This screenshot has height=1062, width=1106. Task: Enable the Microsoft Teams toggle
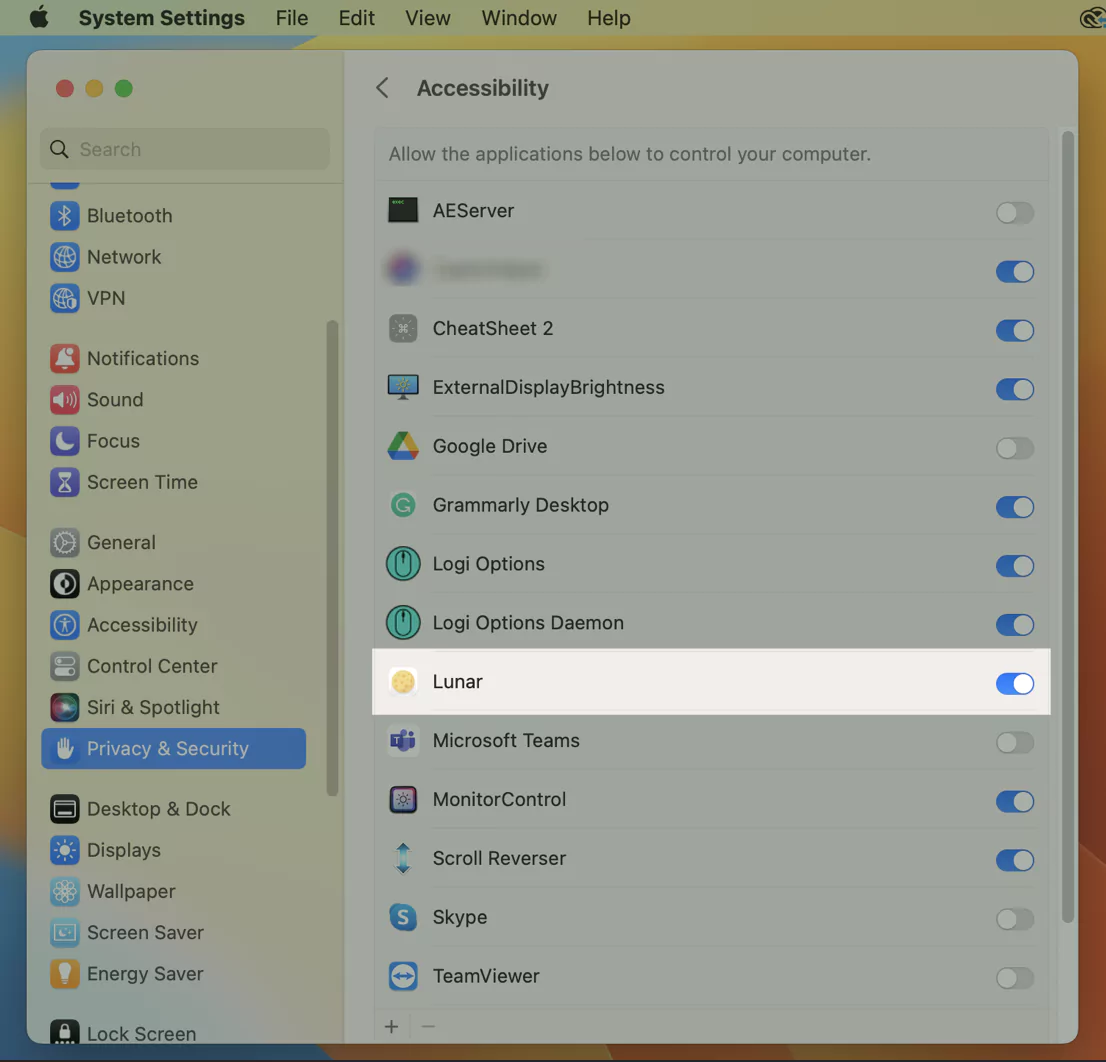1014,743
